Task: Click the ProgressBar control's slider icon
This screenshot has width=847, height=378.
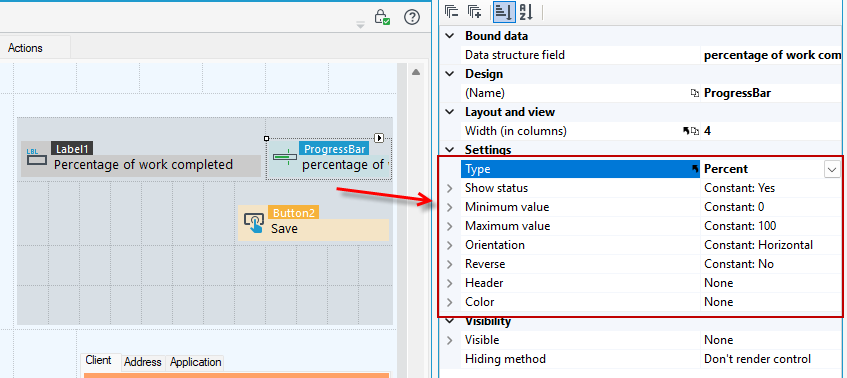Action: click(285, 157)
